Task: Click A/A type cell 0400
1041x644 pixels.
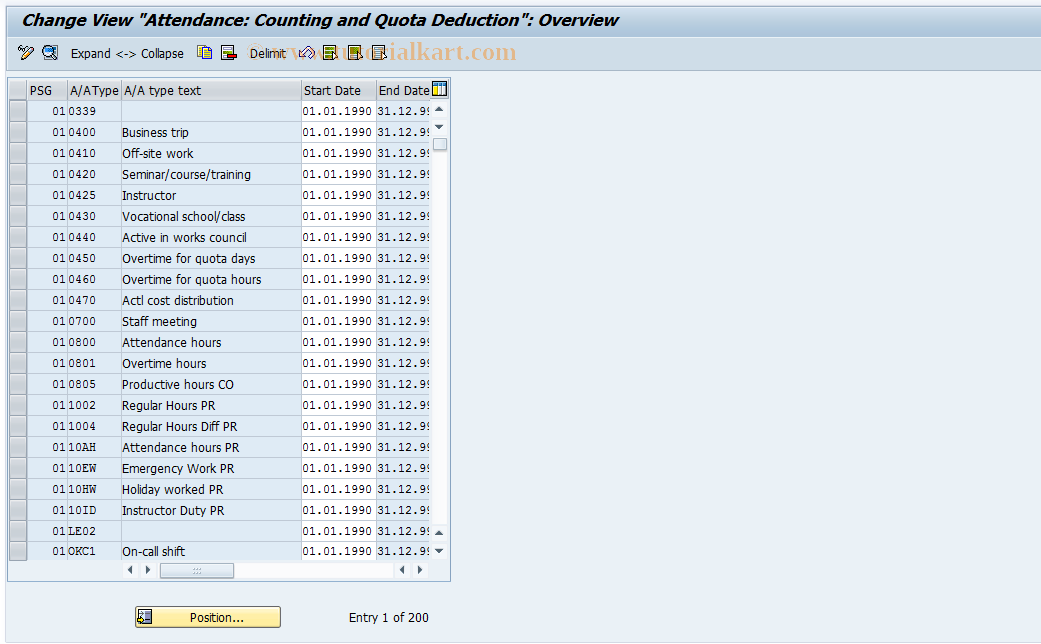Action: [x=94, y=132]
